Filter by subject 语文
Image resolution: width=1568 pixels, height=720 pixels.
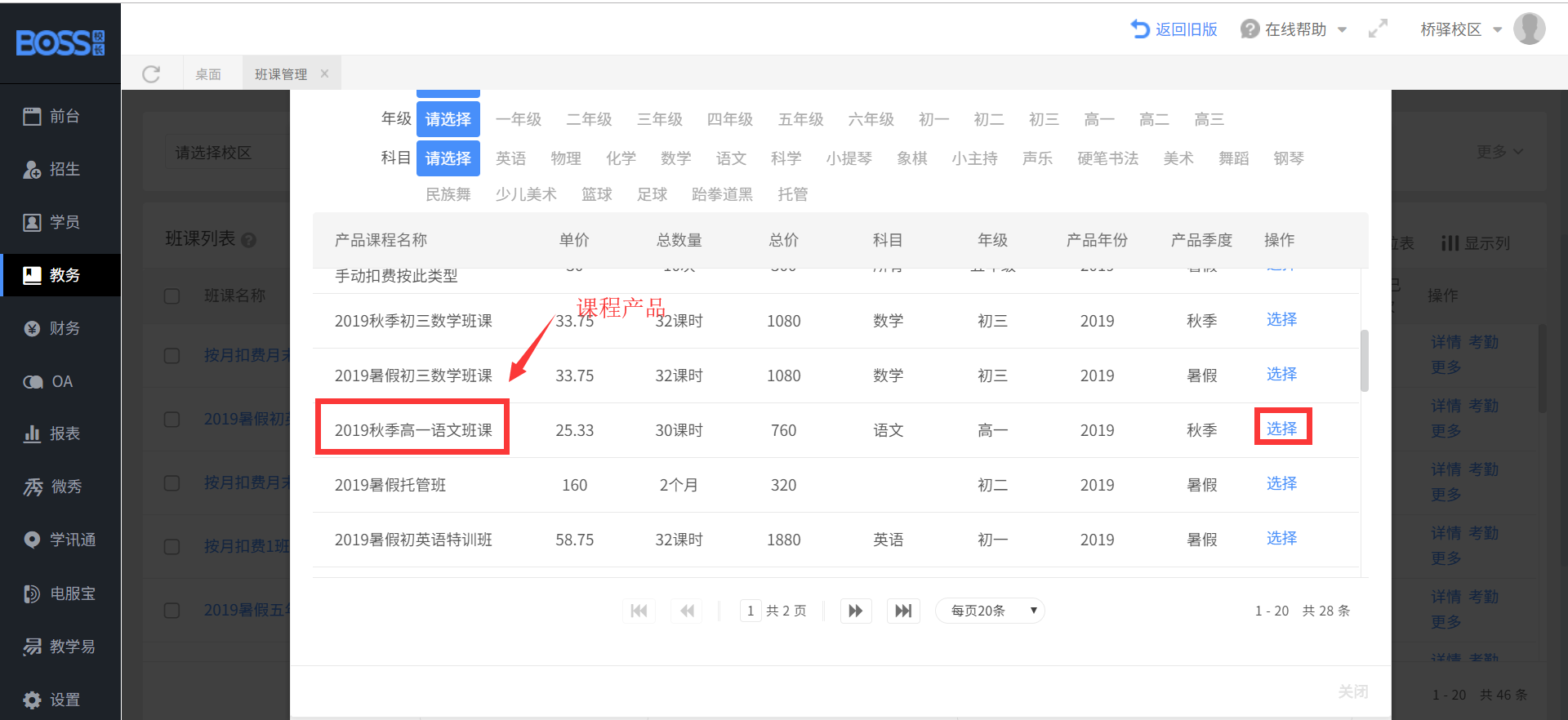tap(731, 158)
